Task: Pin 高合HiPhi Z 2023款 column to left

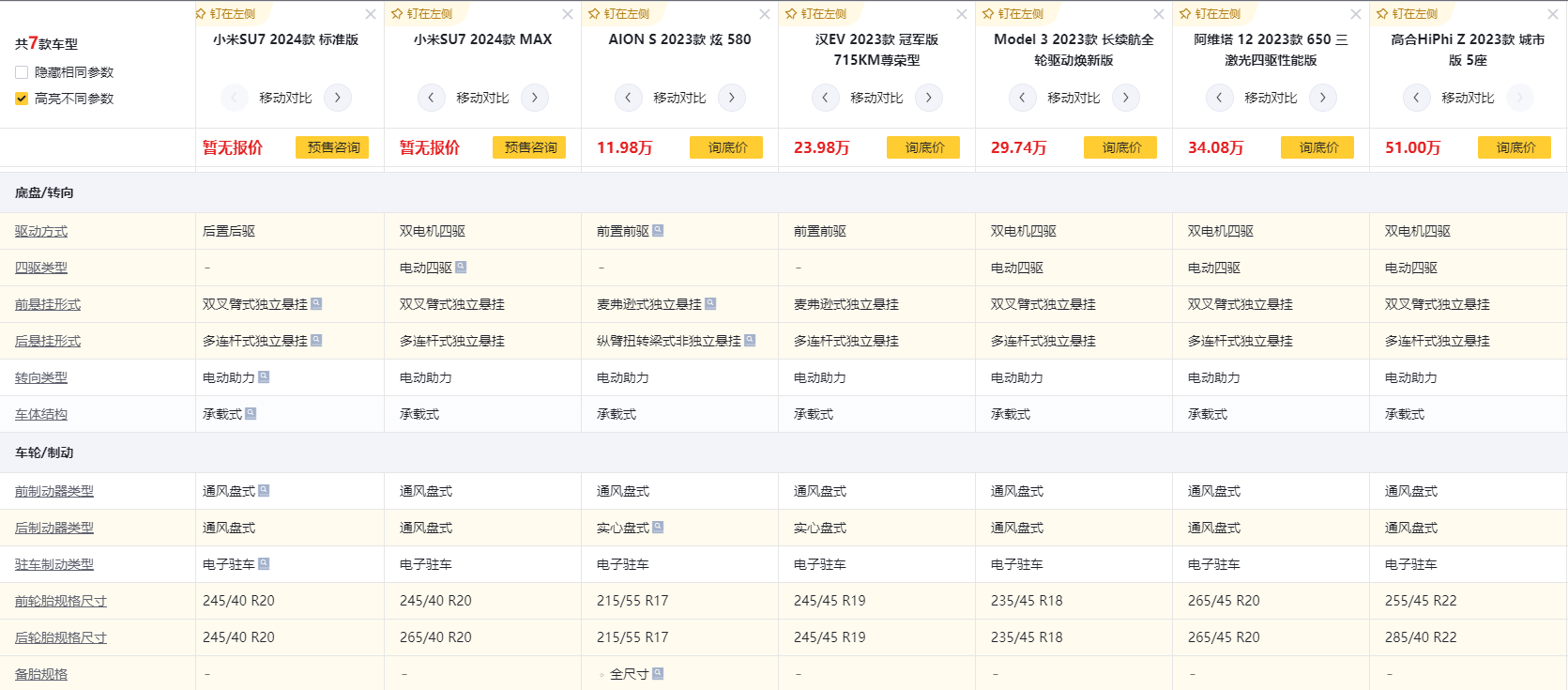Action: pyautogui.click(x=1408, y=14)
